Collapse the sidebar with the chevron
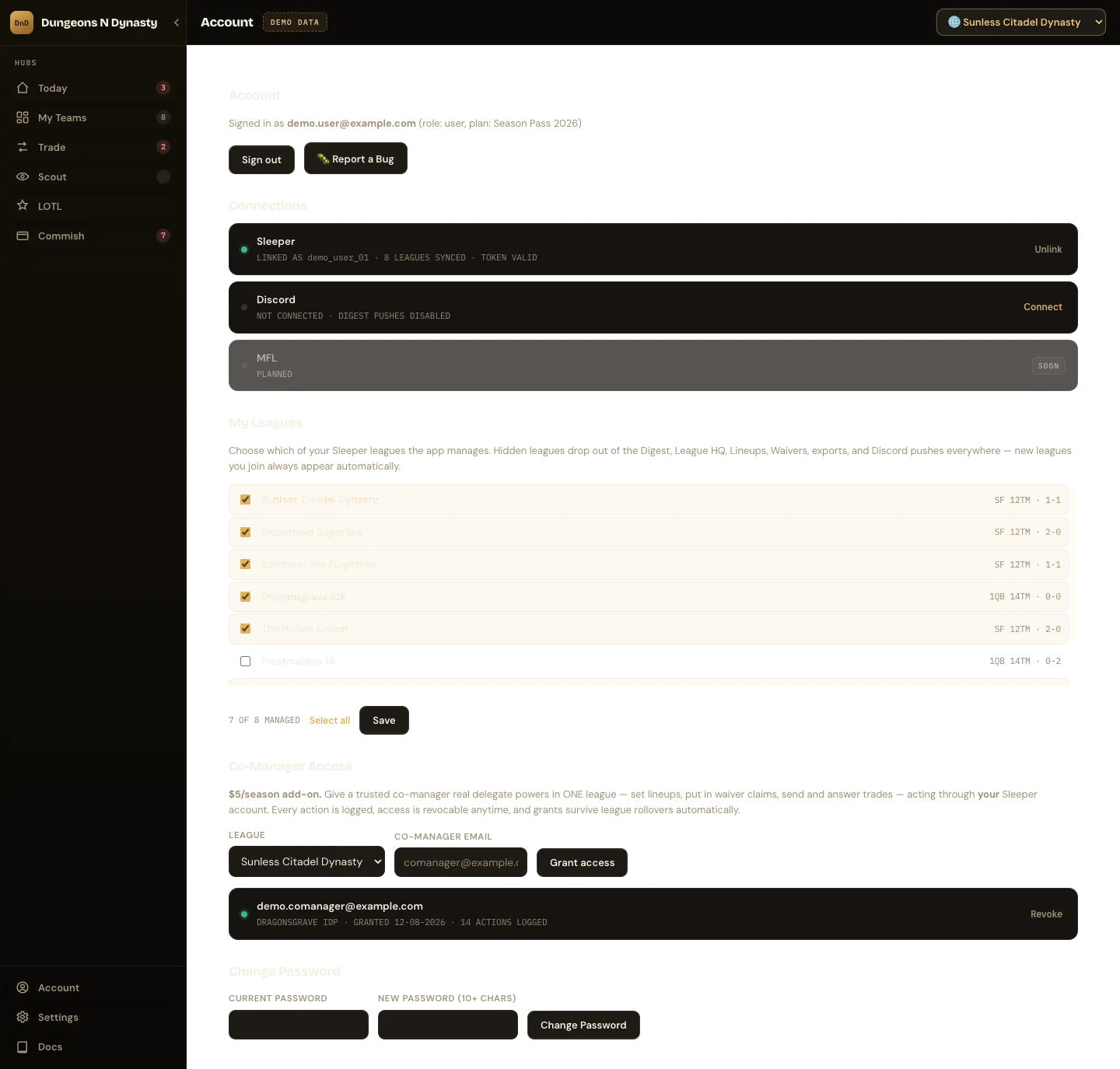Screen dimensions: 1120x1069 coord(177,23)
